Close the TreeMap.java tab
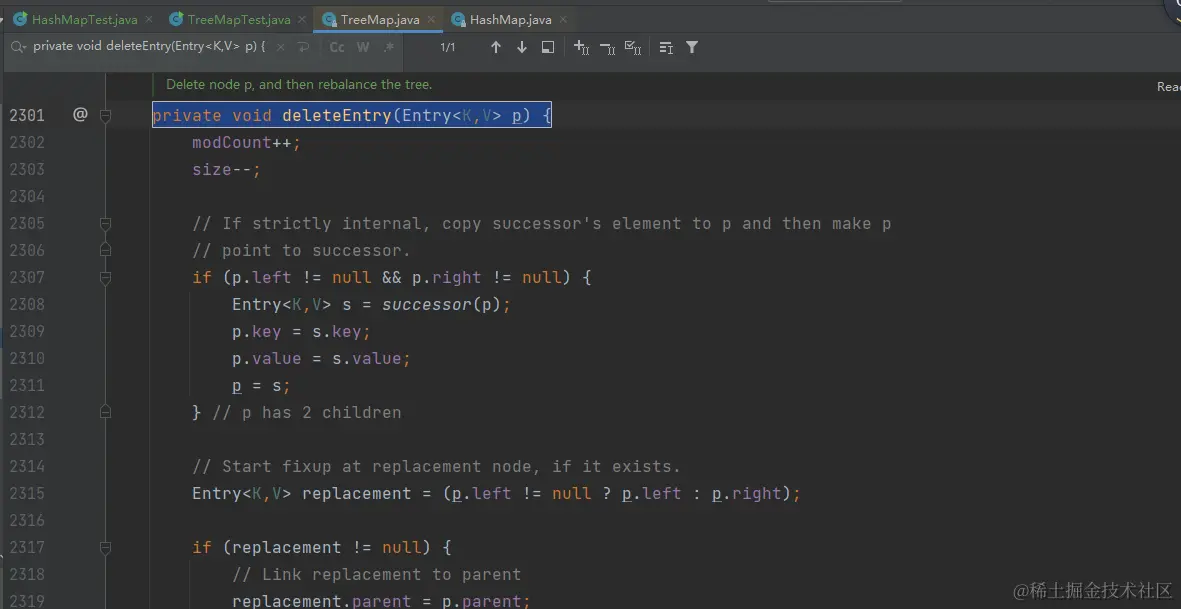 (x=431, y=20)
